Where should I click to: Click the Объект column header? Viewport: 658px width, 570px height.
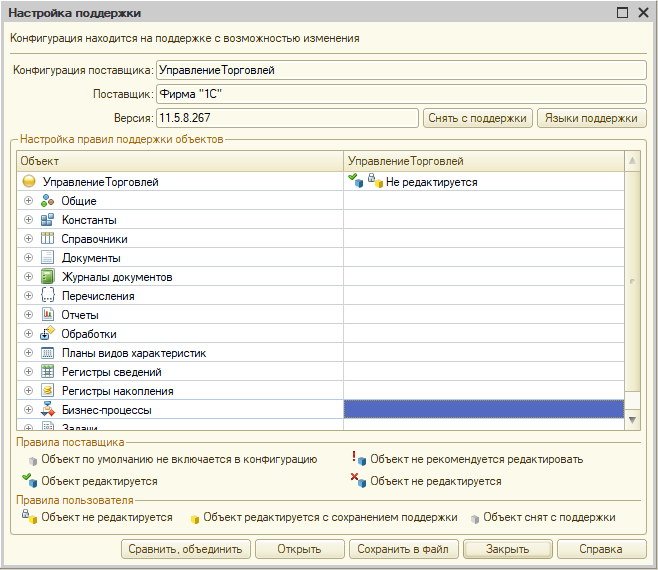[180, 161]
